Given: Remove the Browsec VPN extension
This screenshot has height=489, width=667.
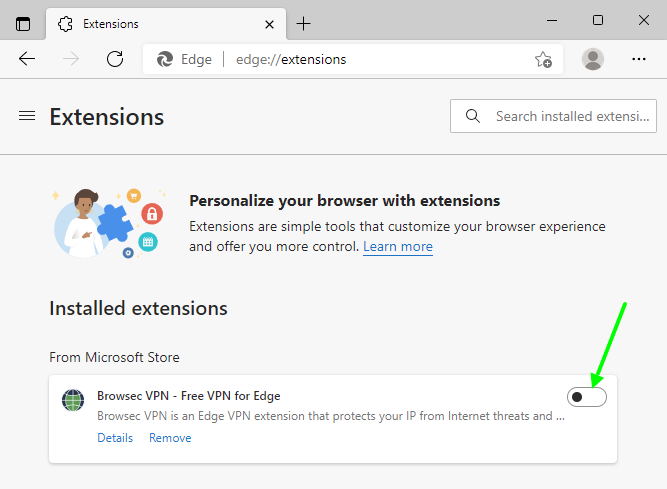Looking at the screenshot, I should [x=170, y=438].
